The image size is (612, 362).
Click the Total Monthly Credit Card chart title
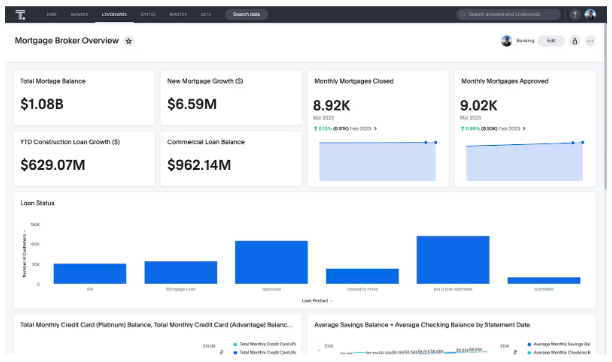[157, 325]
